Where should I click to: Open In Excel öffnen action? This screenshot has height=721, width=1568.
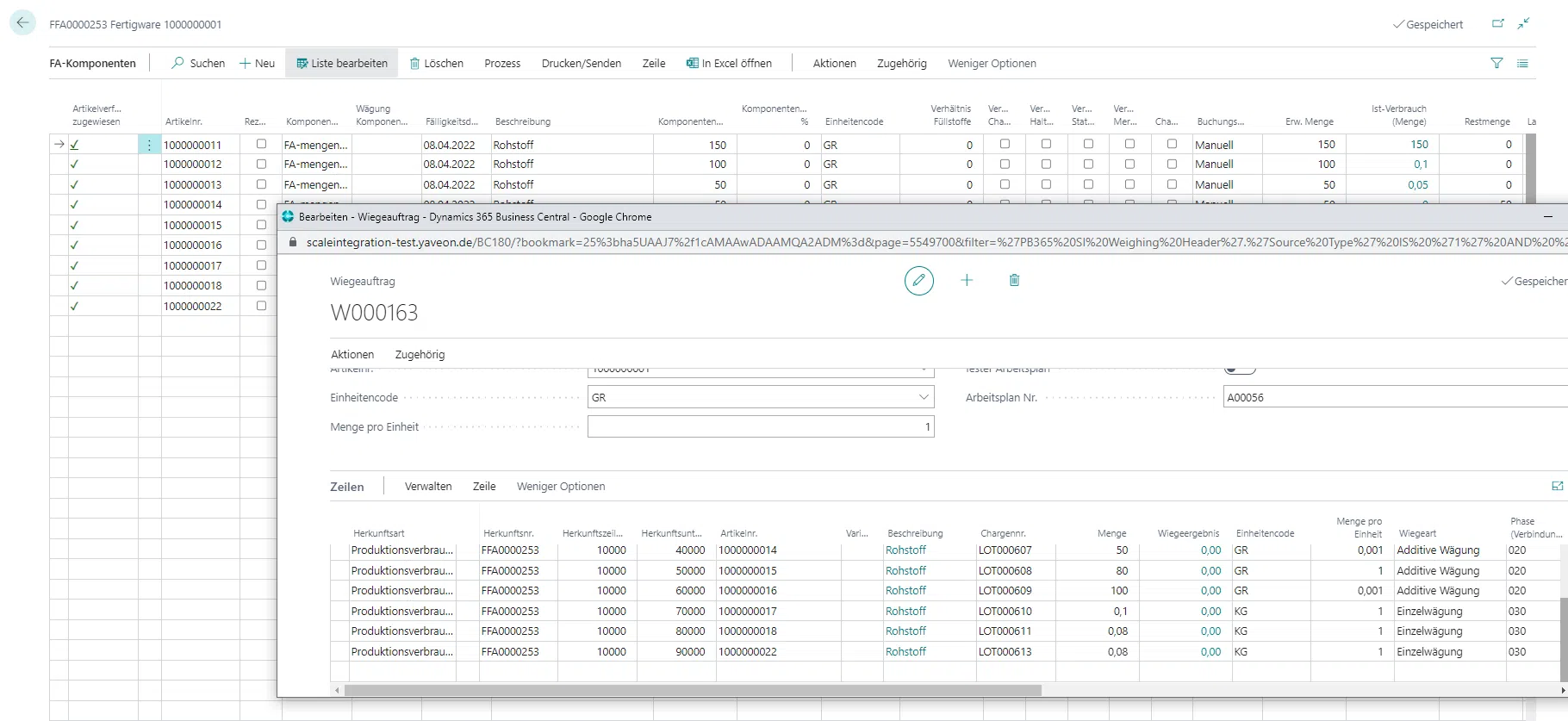(x=729, y=63)
